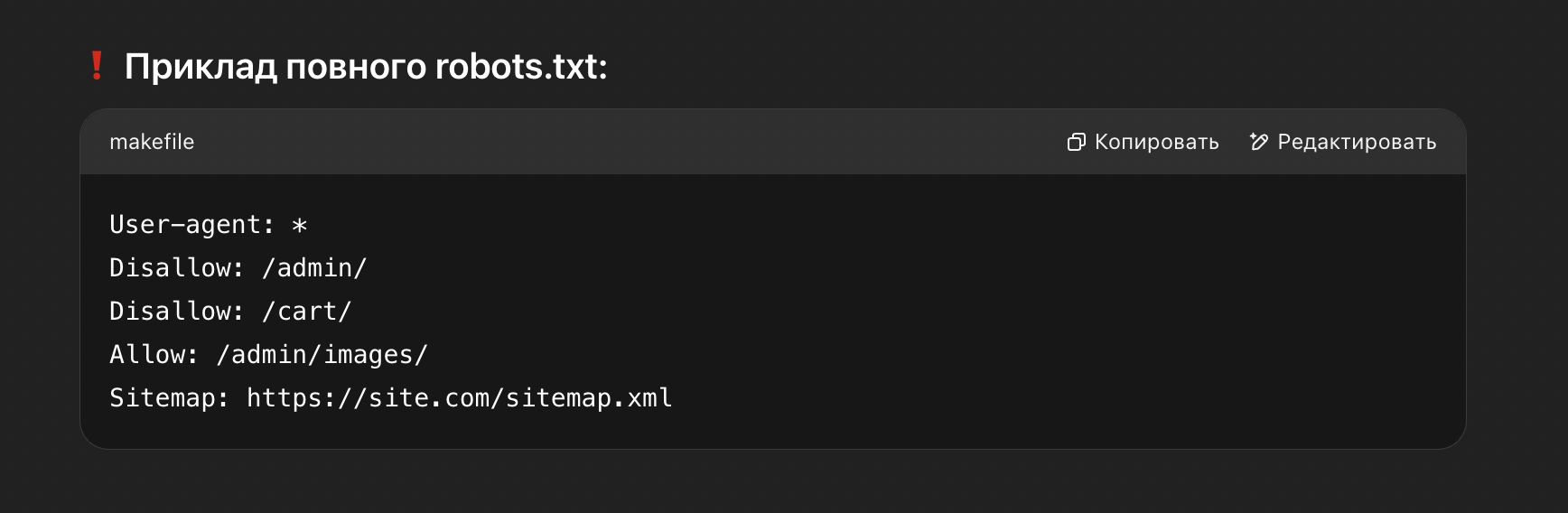Click the red exclamation mark emoji
Viewport: 1568px width, 513px height.
click(97, 66)
